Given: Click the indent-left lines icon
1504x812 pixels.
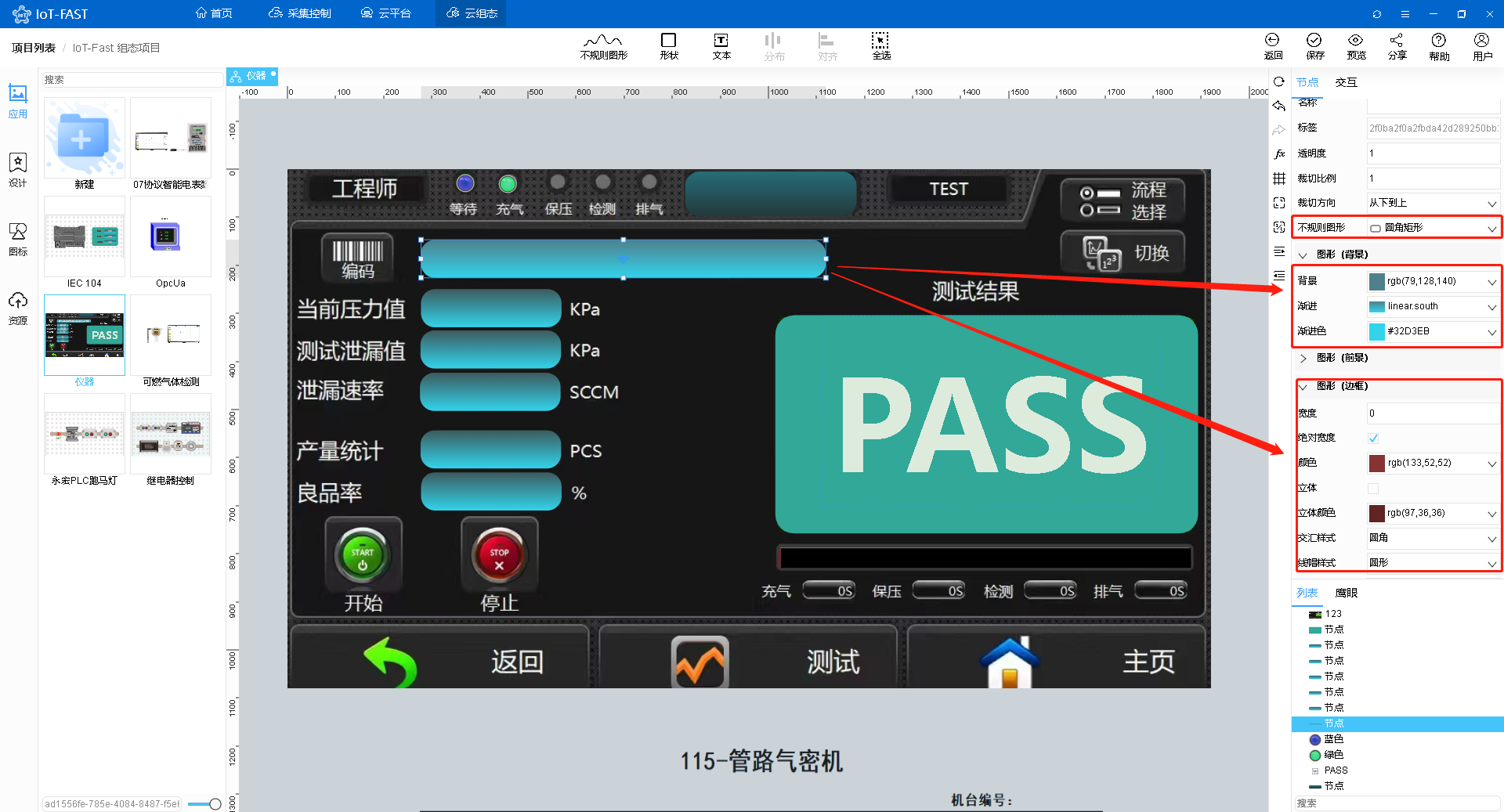Looking at the screenshot, I should pos(1279,276).
